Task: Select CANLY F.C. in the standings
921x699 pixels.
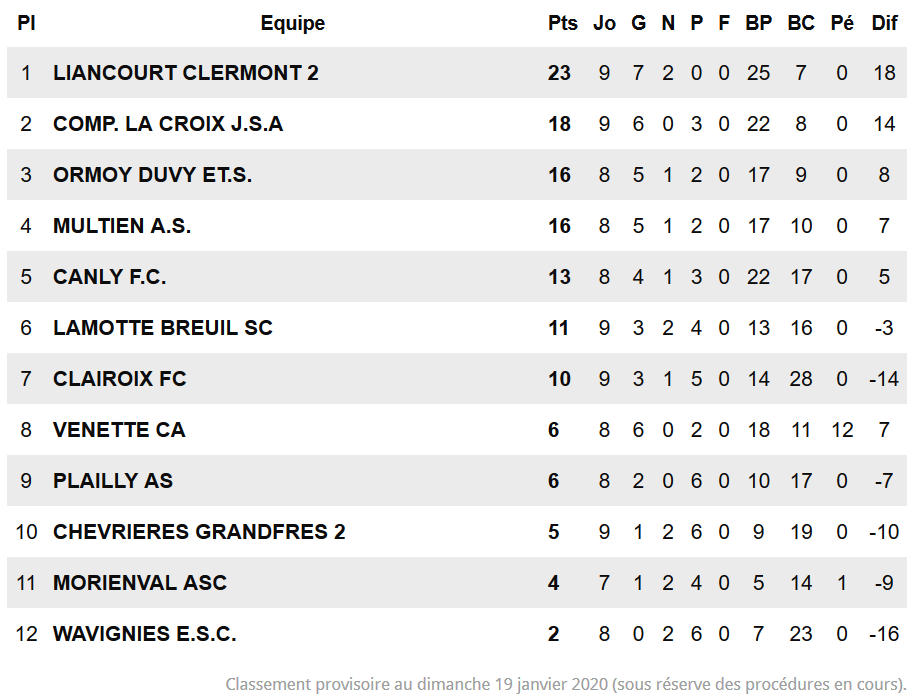Action: tap(110, 277)
